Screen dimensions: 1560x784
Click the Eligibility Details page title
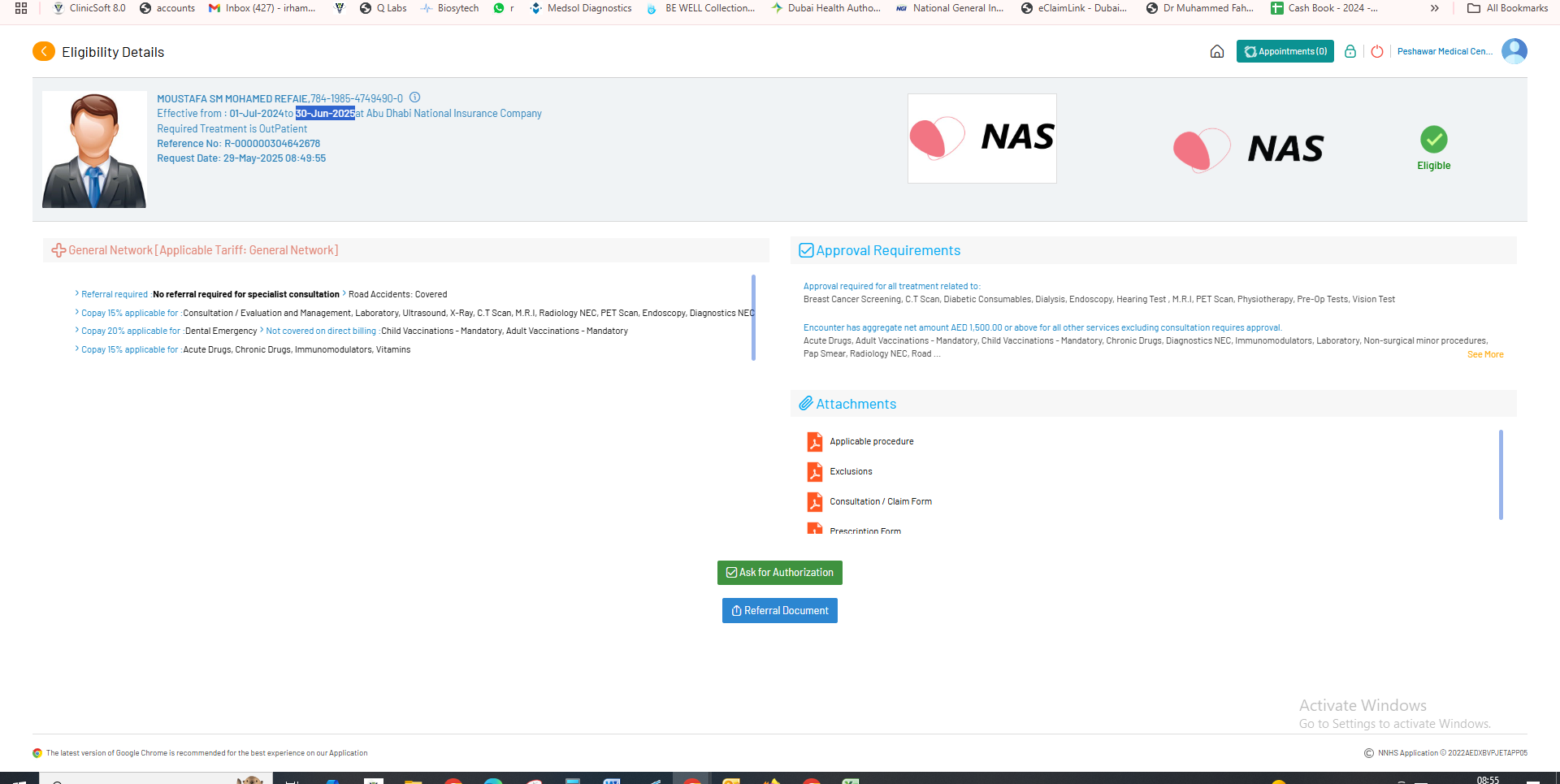pos(113,52)
